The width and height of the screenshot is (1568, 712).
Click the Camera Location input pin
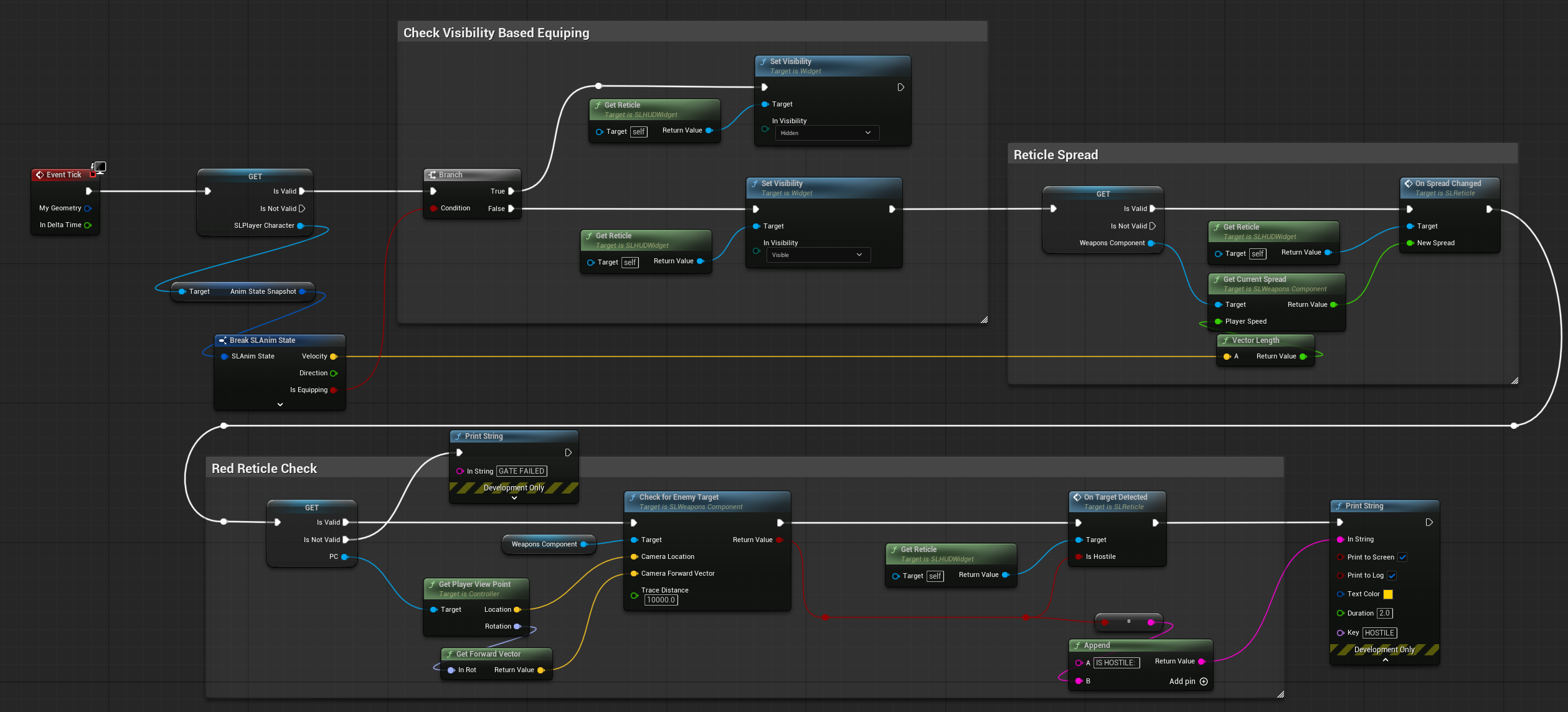click(634, 557)
